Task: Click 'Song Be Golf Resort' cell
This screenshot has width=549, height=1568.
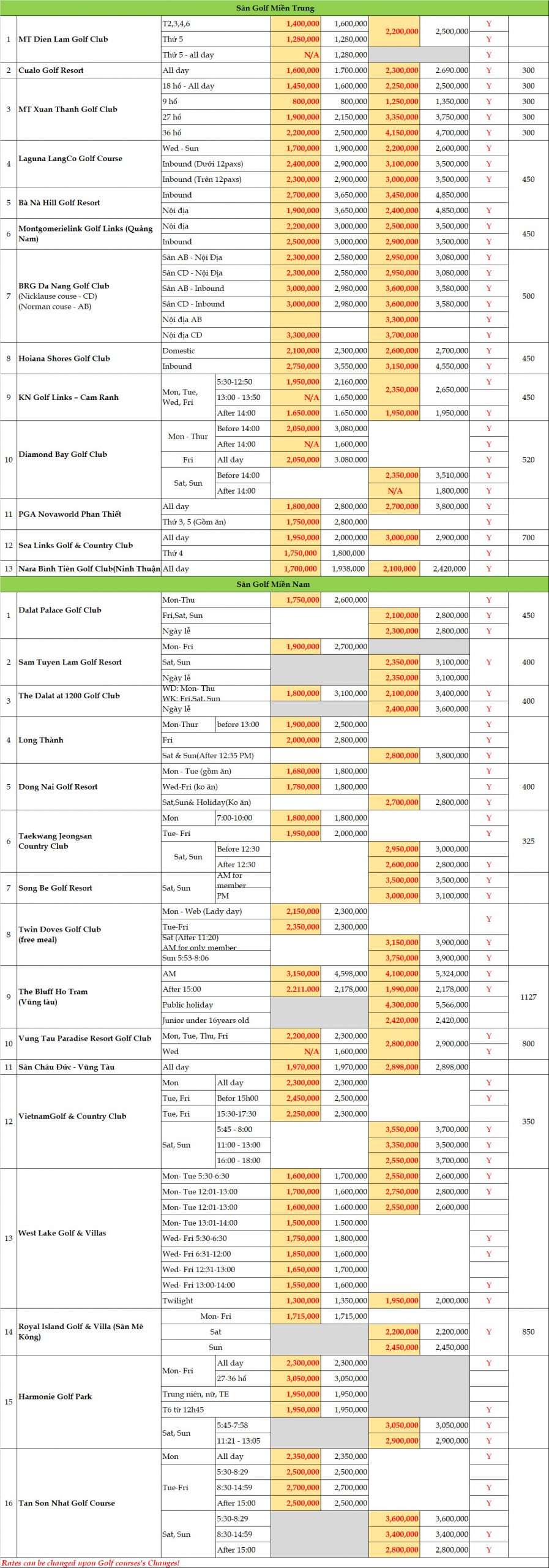Action: click(89, 888)
